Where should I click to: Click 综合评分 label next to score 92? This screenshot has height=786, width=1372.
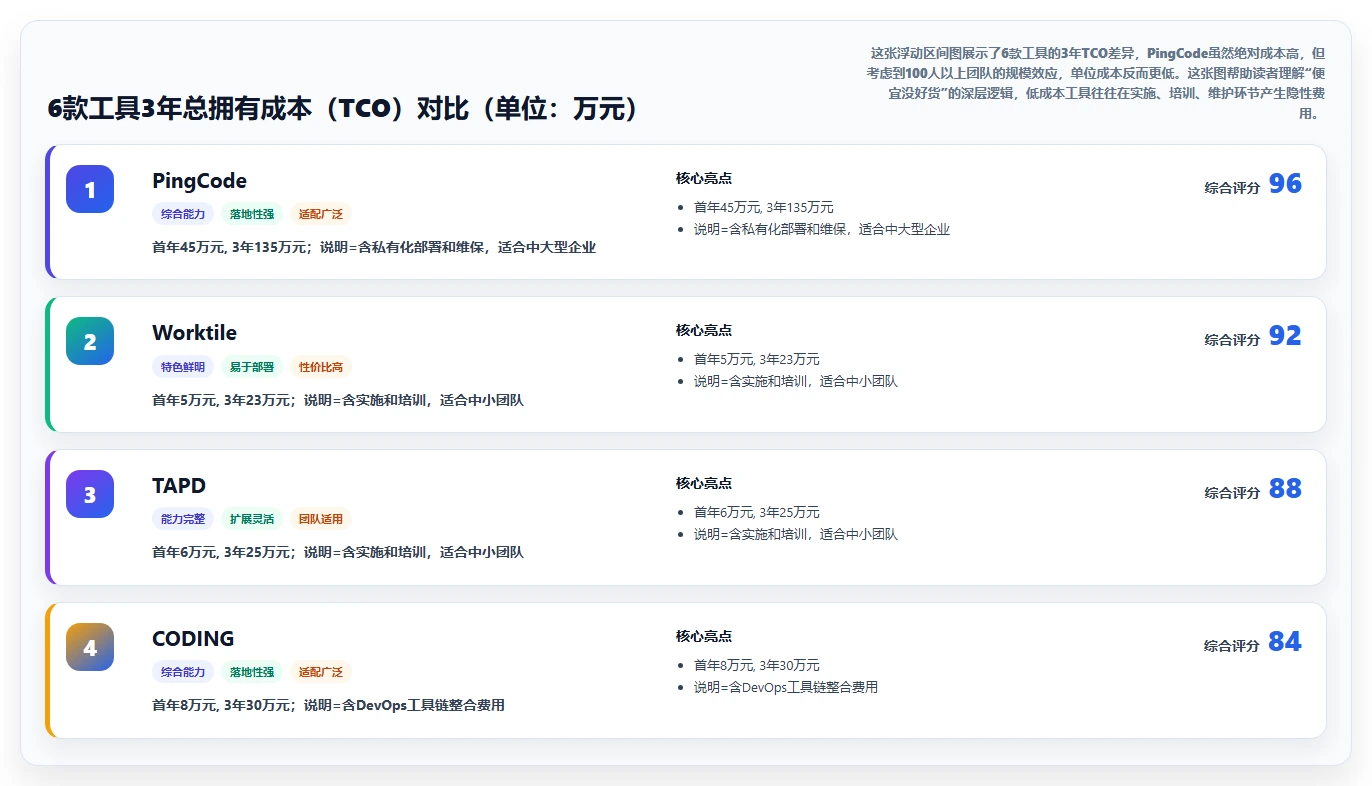pyautogui.click(x=1232, y=340)
